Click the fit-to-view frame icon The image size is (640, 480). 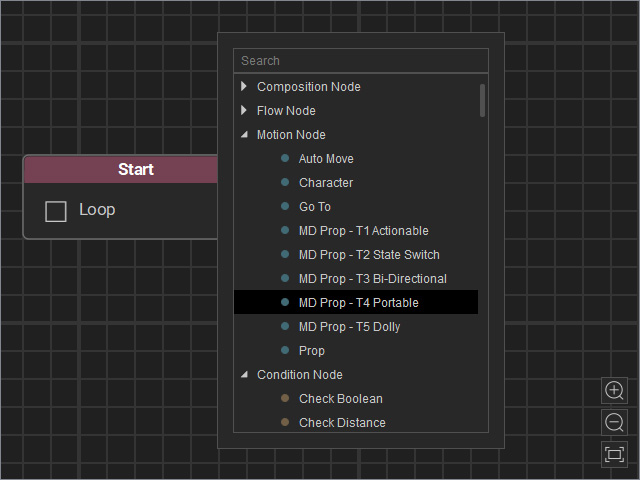tap(614, 454)
